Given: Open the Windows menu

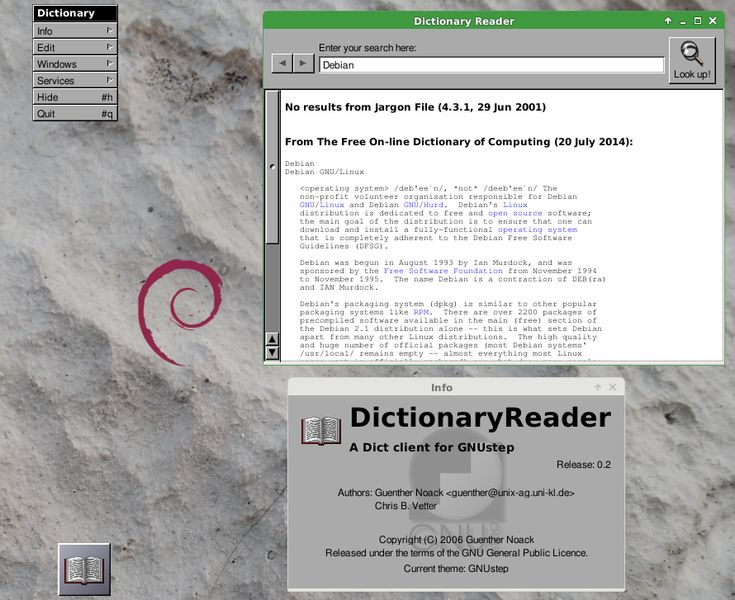Looking at the screenshot, I should coord(75,64).
